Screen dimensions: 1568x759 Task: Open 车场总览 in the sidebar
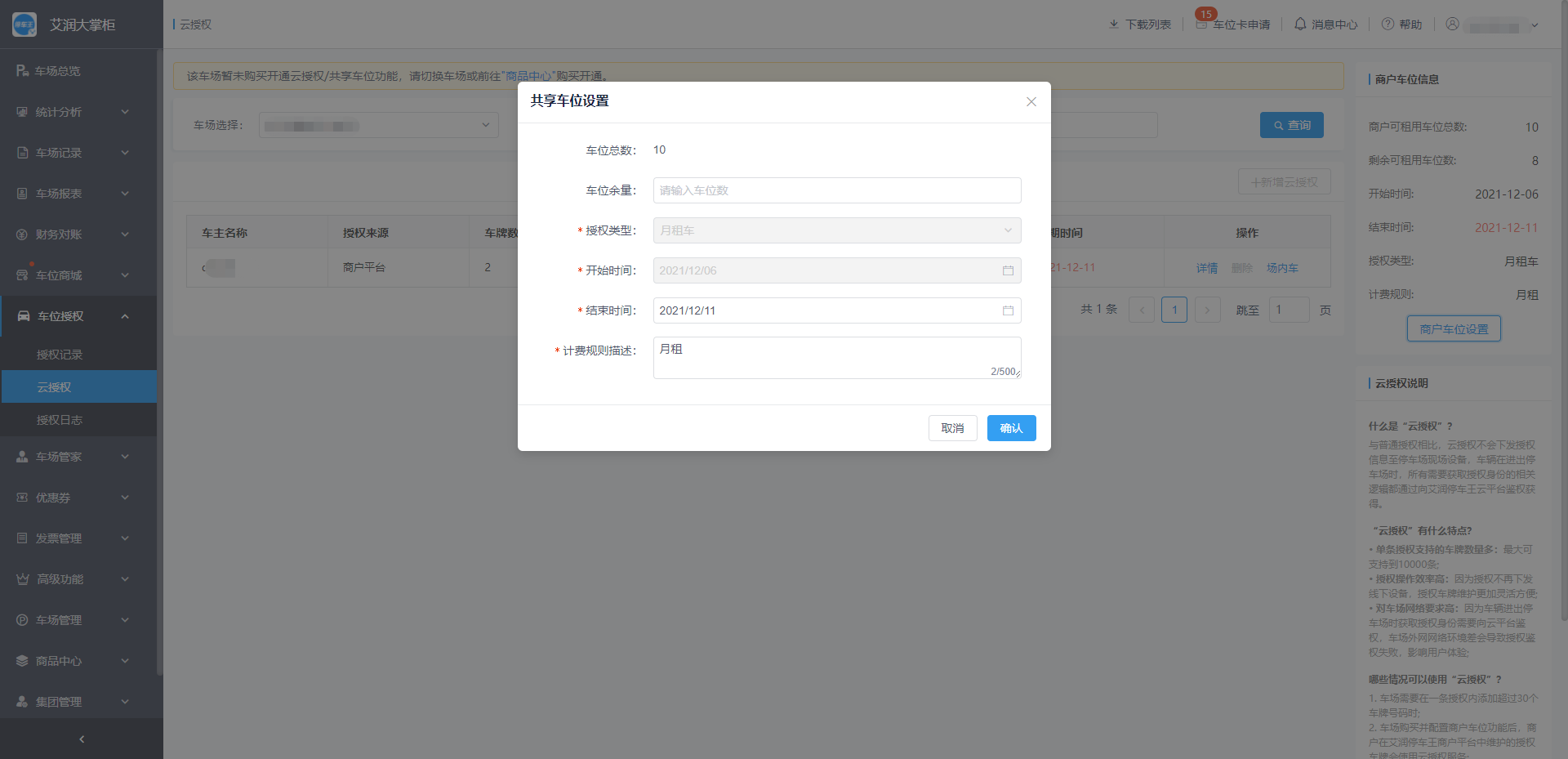(78, 71)
